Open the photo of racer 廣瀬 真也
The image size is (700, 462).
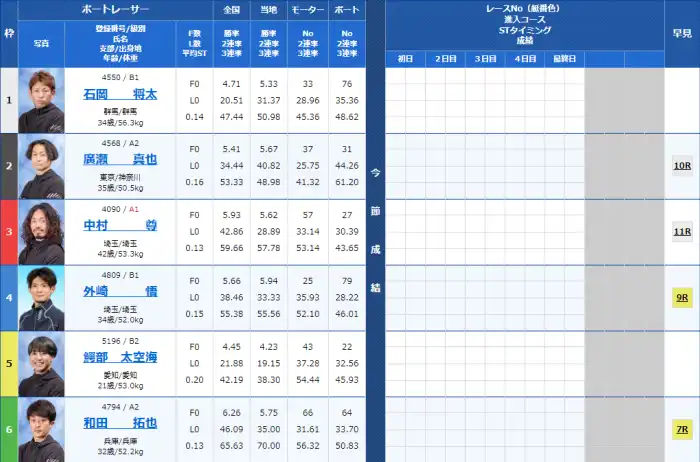click(41, 166)
